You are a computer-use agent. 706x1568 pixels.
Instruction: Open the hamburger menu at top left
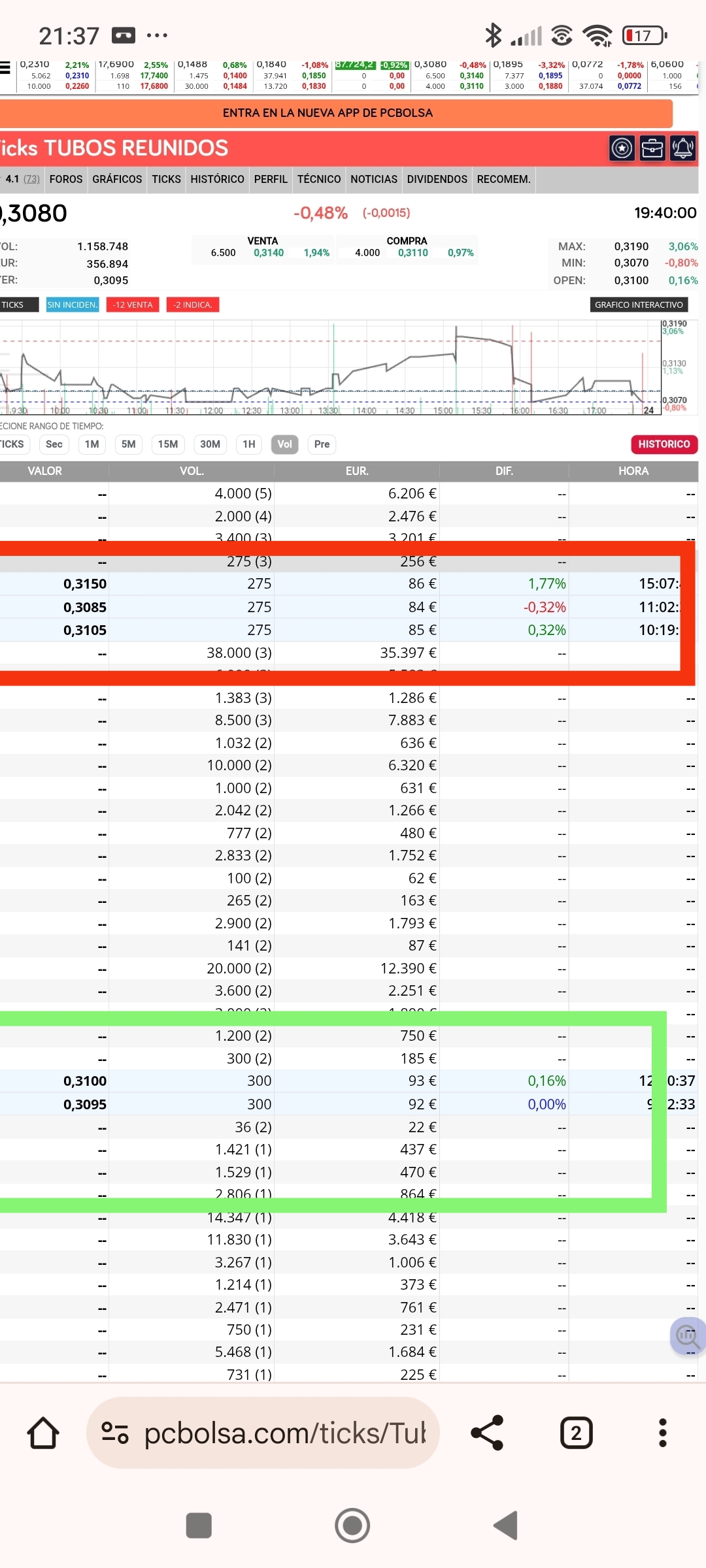(5, 68)
